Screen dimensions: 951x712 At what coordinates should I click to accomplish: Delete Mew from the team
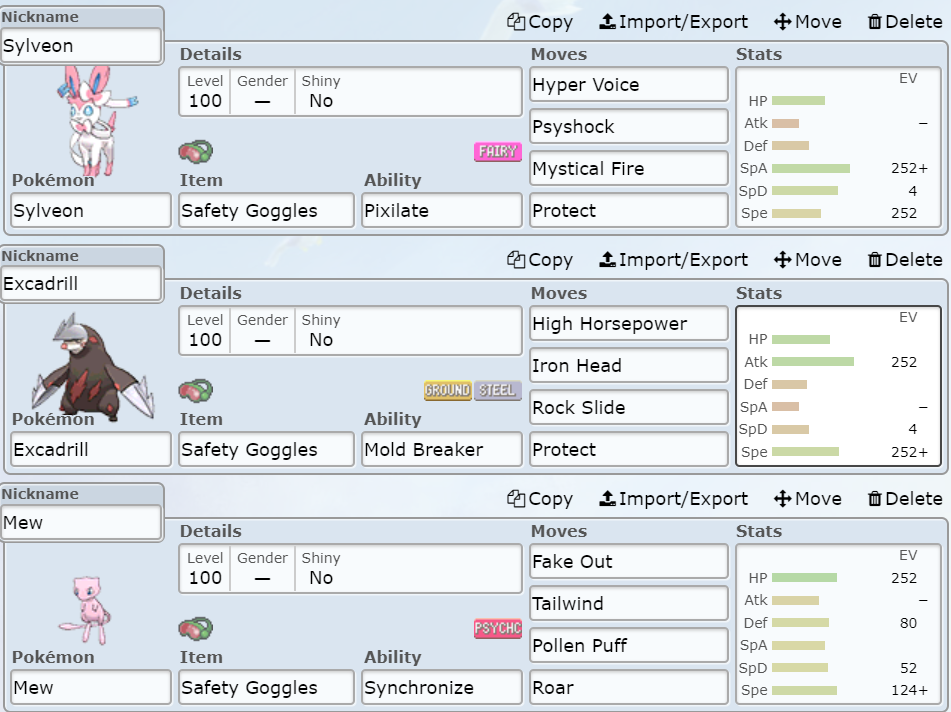905,499
